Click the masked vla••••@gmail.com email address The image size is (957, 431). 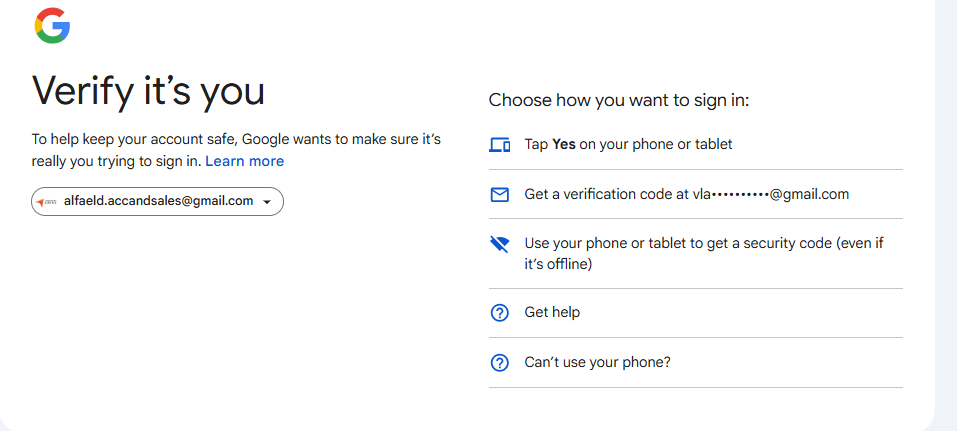(x=771, y=194)
